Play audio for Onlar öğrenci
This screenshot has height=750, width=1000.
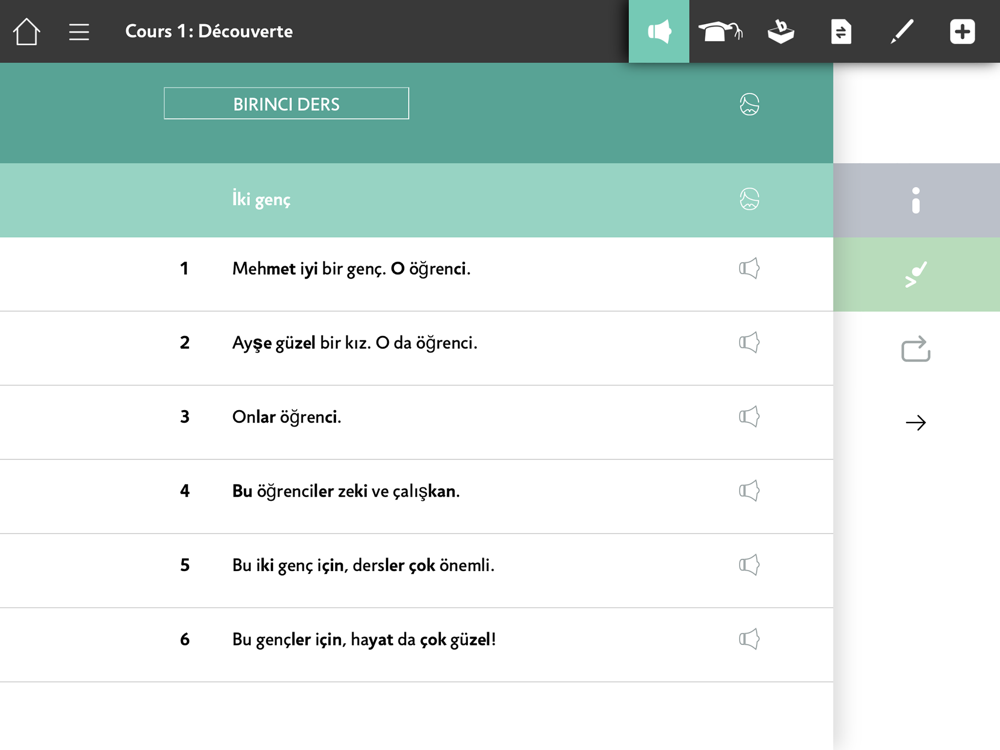coord(749,416)
